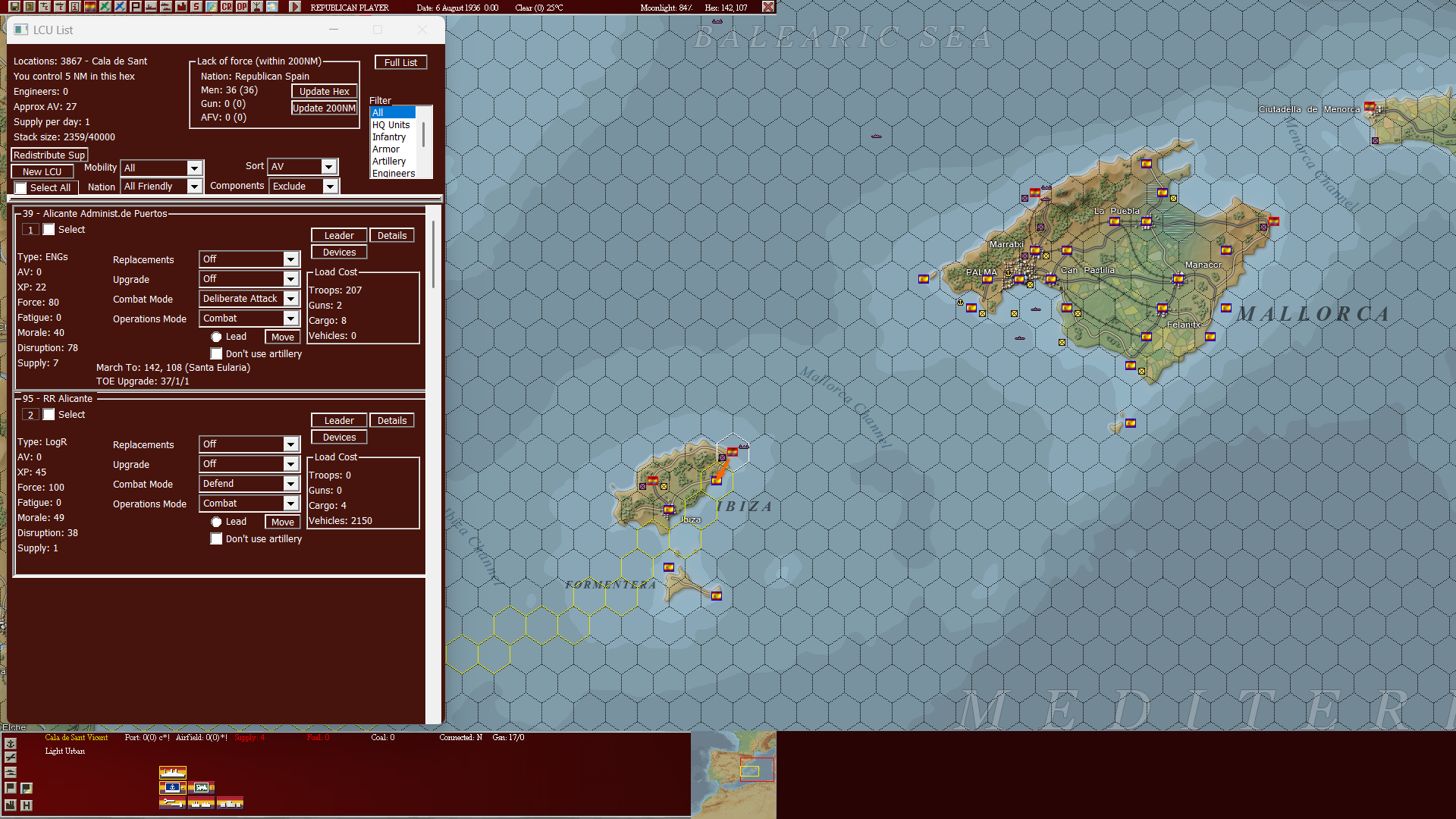The image size is (1456, 819).
Task: Enable the Select All checkbox
Action: coord(22,187)
